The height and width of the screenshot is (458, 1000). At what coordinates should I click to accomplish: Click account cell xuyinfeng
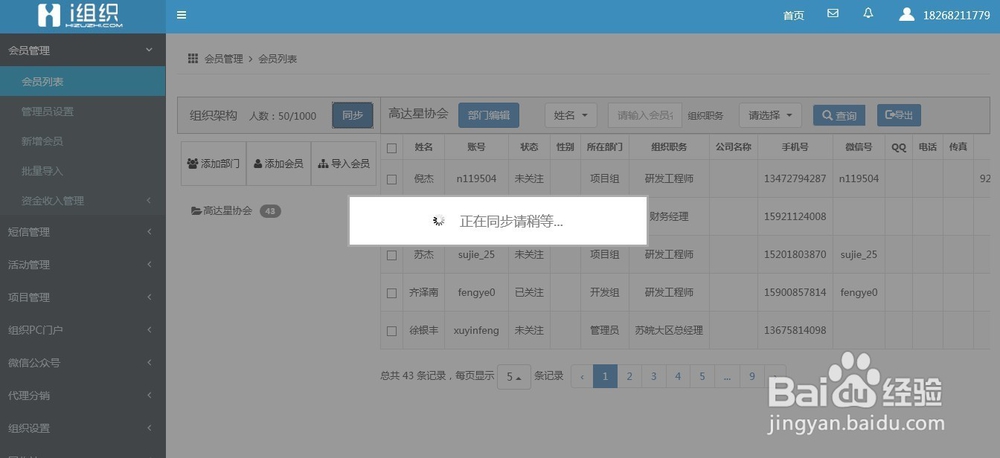476,330
